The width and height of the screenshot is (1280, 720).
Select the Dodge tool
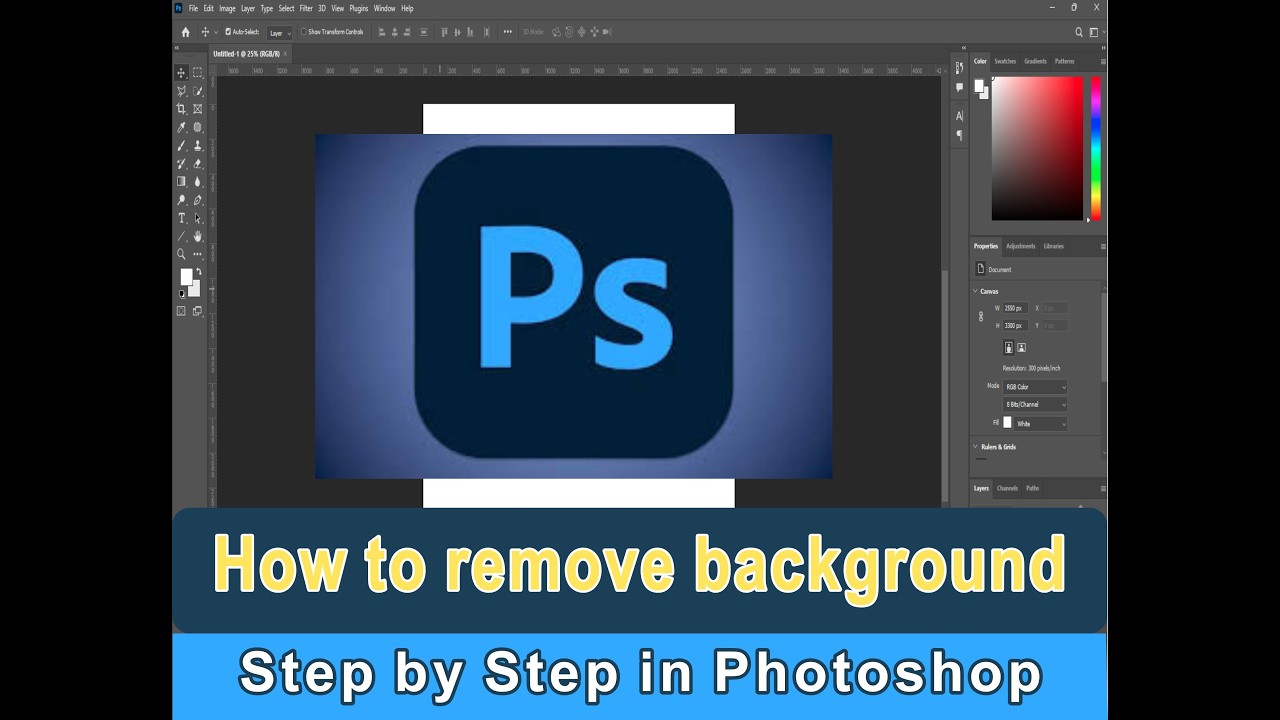pyautogui.click(x=181, y=200)
